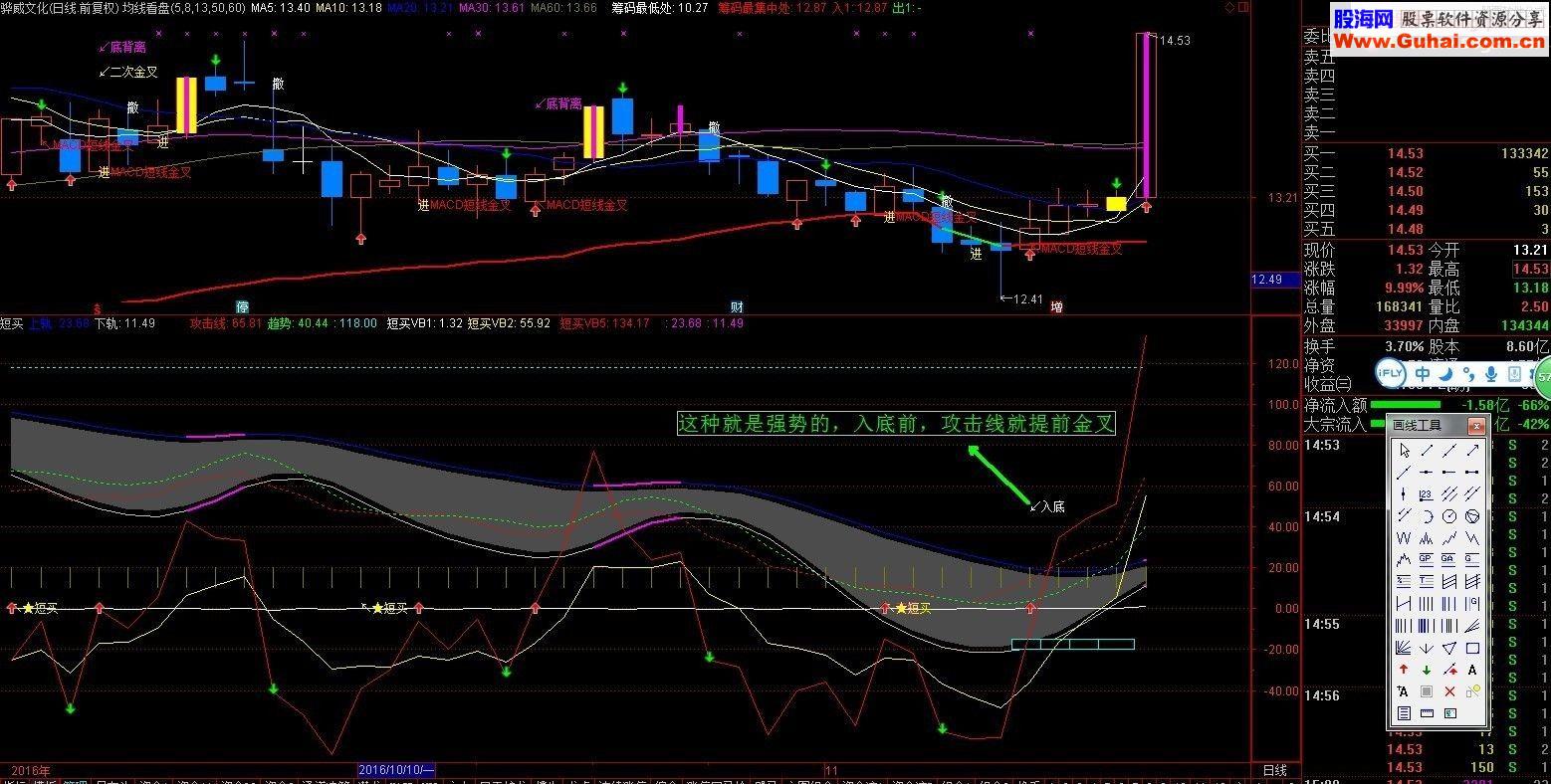Click the iFLY input method logo

click(1391, 374)
